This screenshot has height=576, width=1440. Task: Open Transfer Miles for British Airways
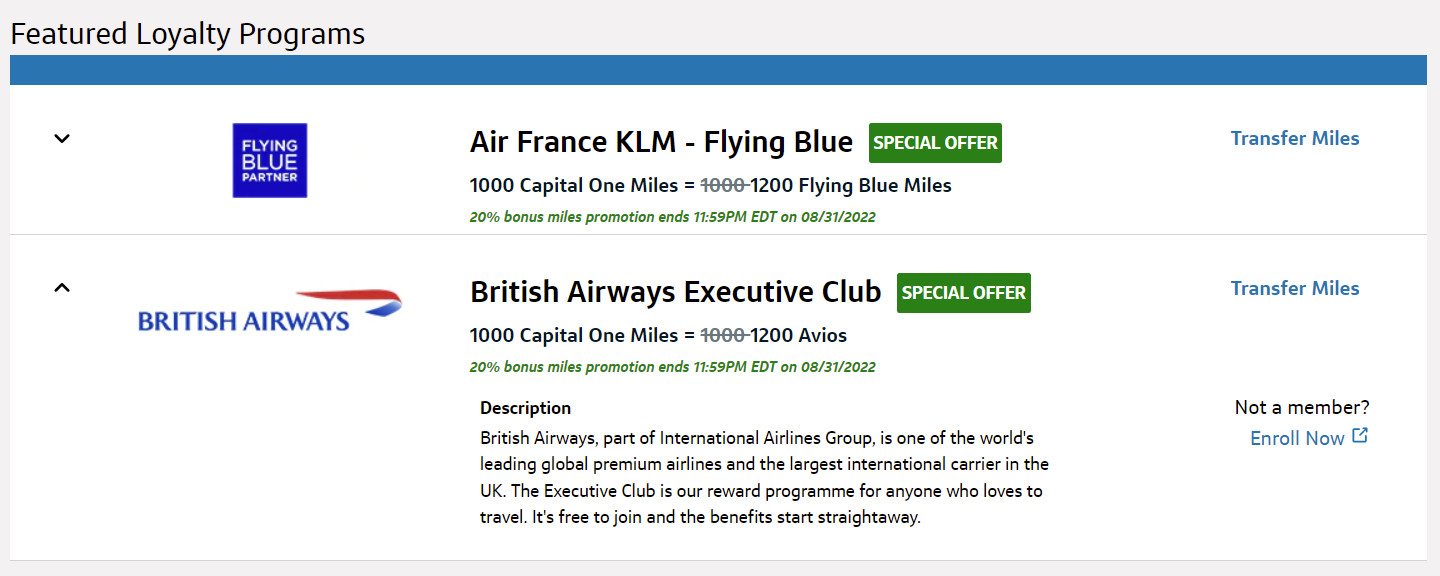(1295, 288)
